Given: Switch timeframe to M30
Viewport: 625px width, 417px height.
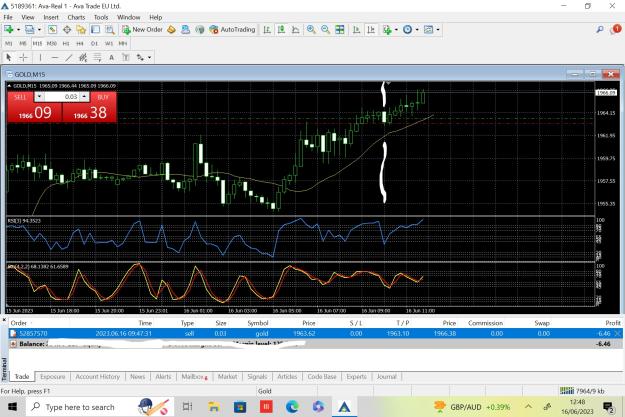Looking at the screenshot, I should click(x=52, y=43).
